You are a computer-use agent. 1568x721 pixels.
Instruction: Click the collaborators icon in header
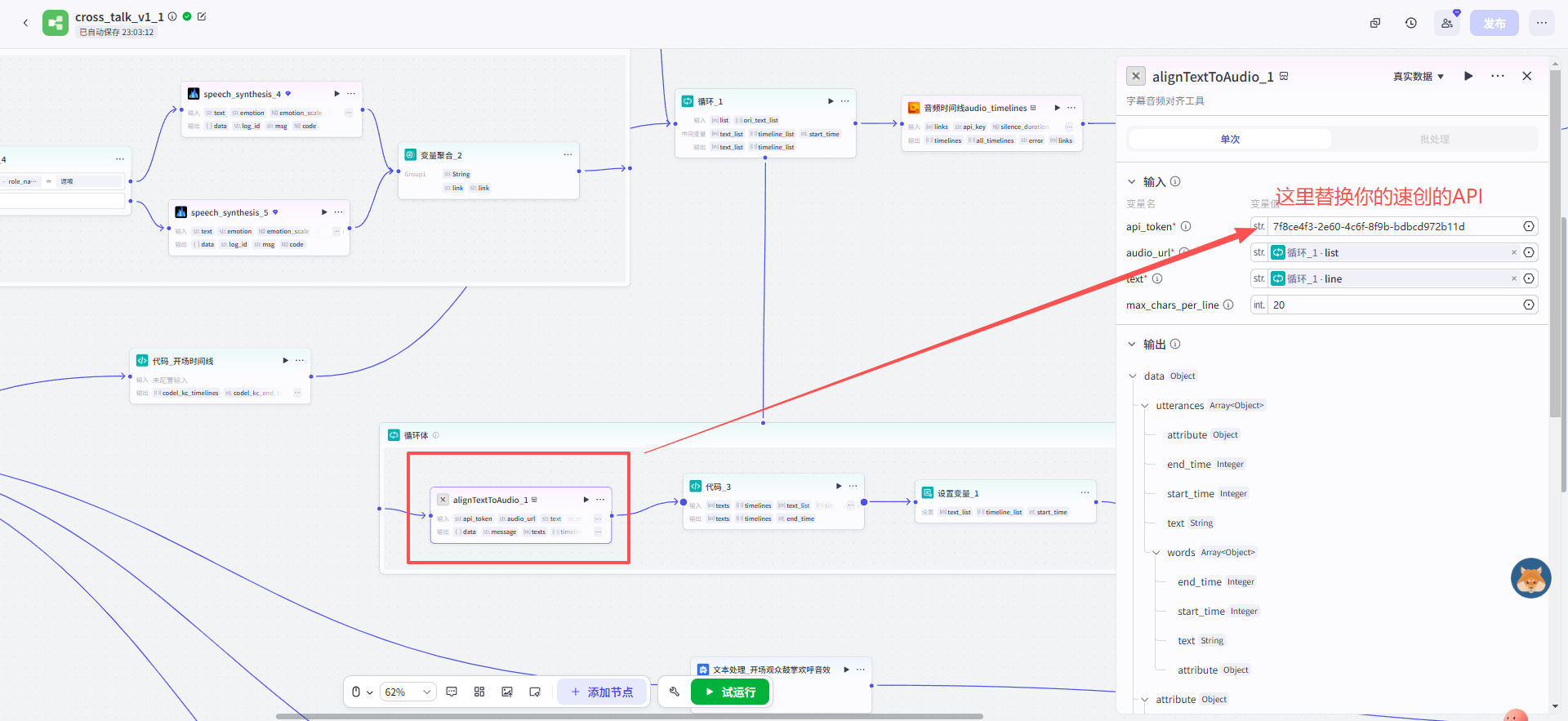1446,23
